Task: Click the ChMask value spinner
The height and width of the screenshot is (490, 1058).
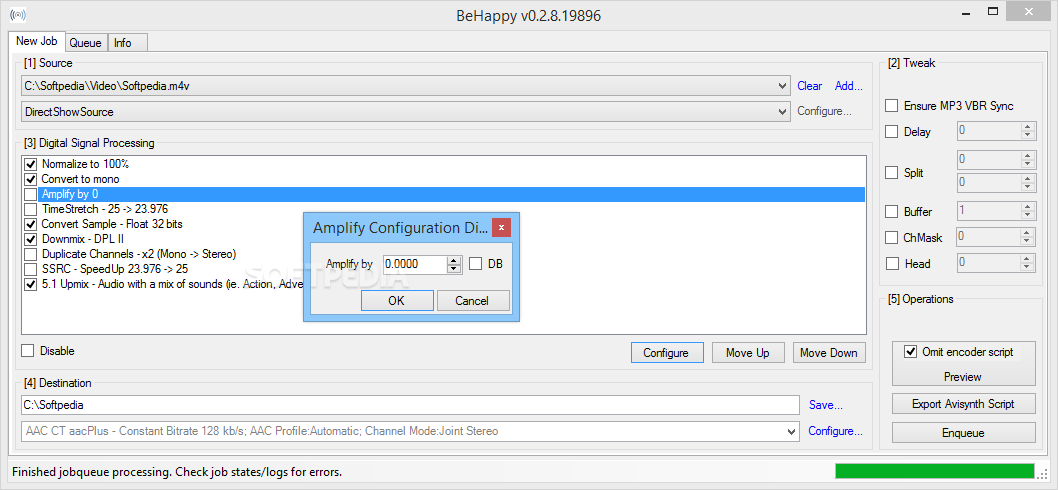Action: point(1028,237)
